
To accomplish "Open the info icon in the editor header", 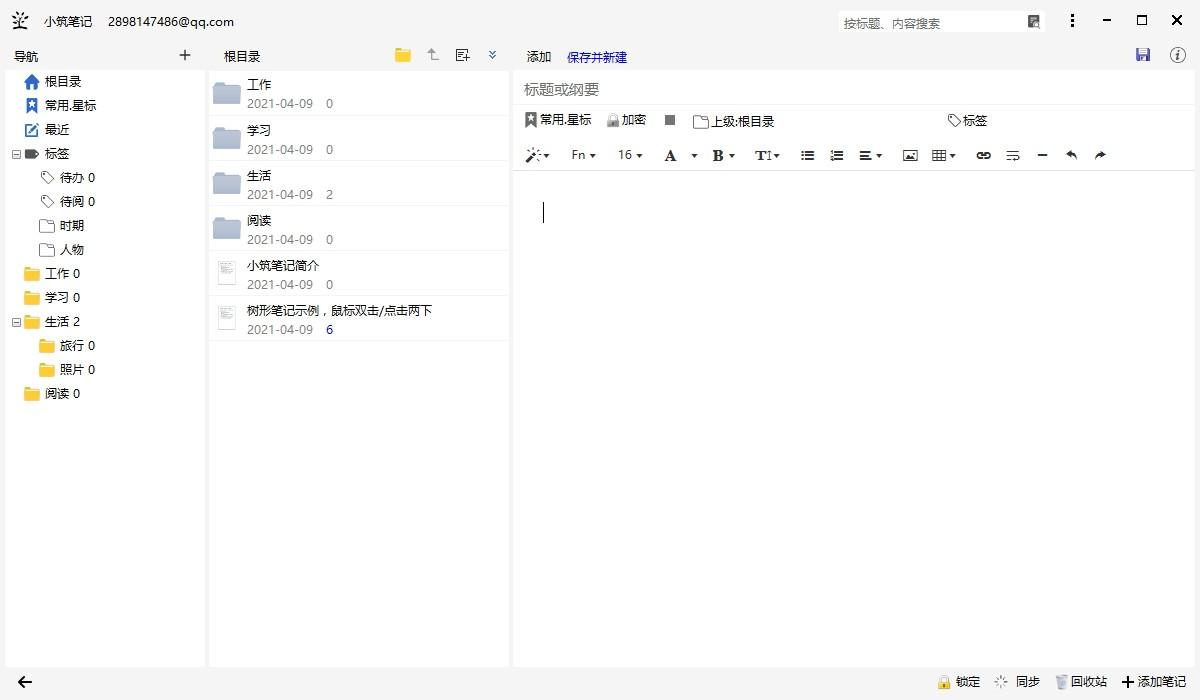I will [1178, 55].
